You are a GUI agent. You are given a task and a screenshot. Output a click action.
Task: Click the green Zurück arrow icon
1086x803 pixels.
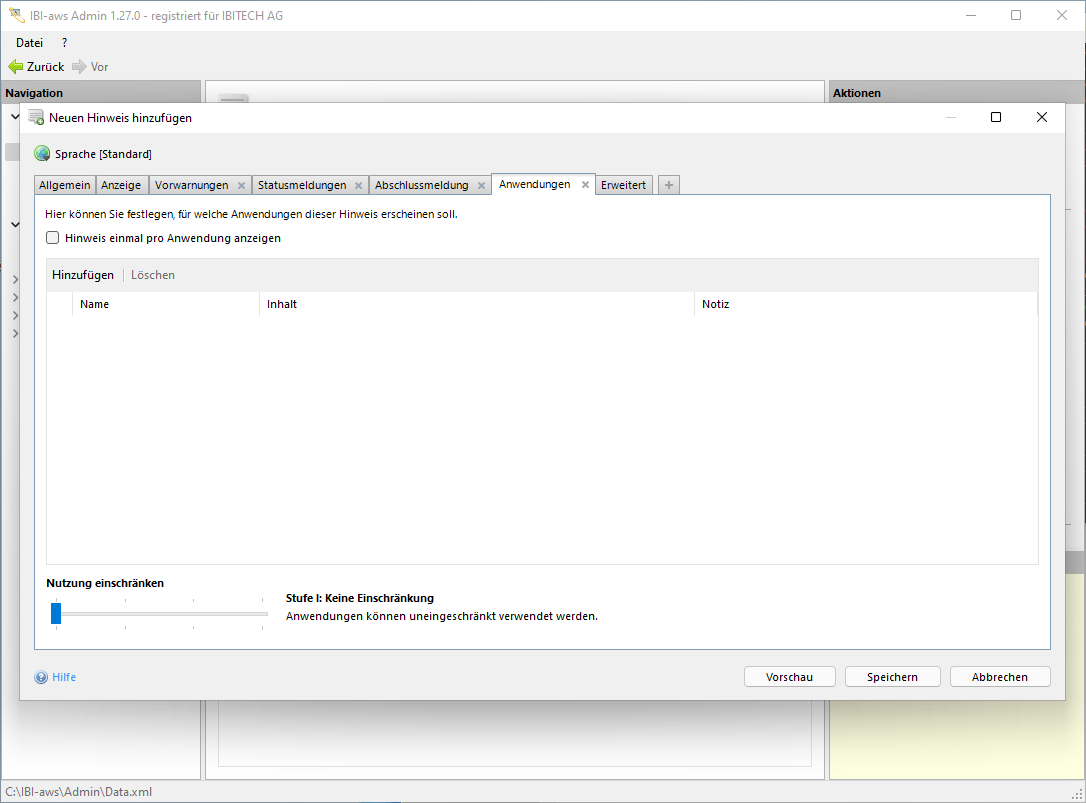15,67
